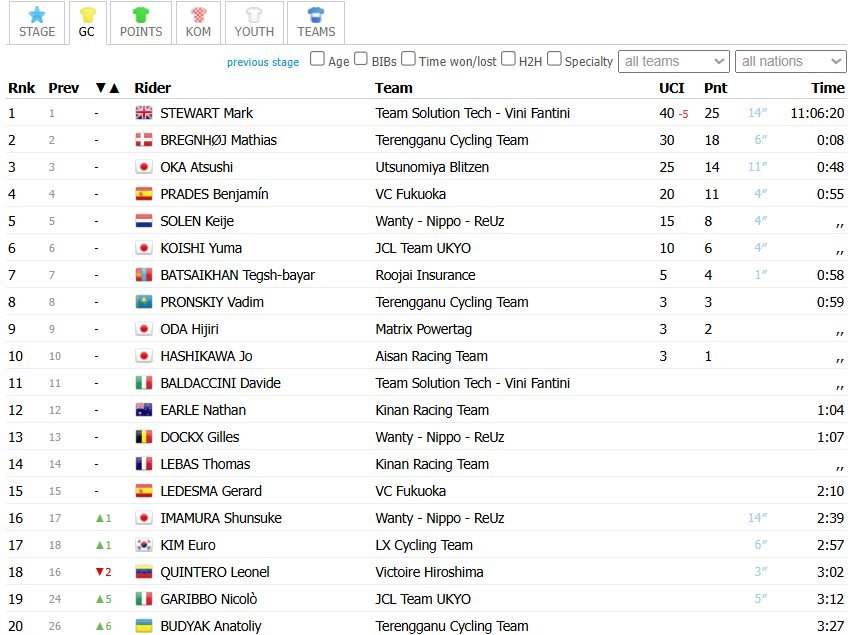Expand the all nations dropdown
Image resolution: width=867 pixels, height=635 pixels.
[x=790, y=62]
